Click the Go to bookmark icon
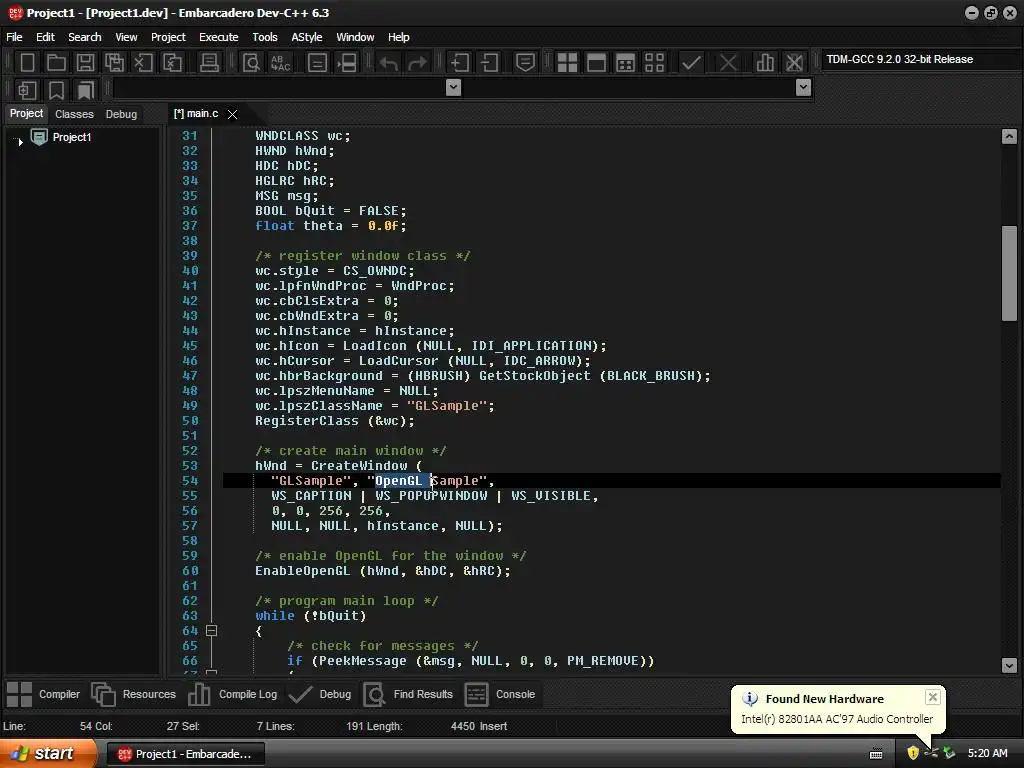The width and height of the screenshot is (1024, 768). tap(85, 90)
